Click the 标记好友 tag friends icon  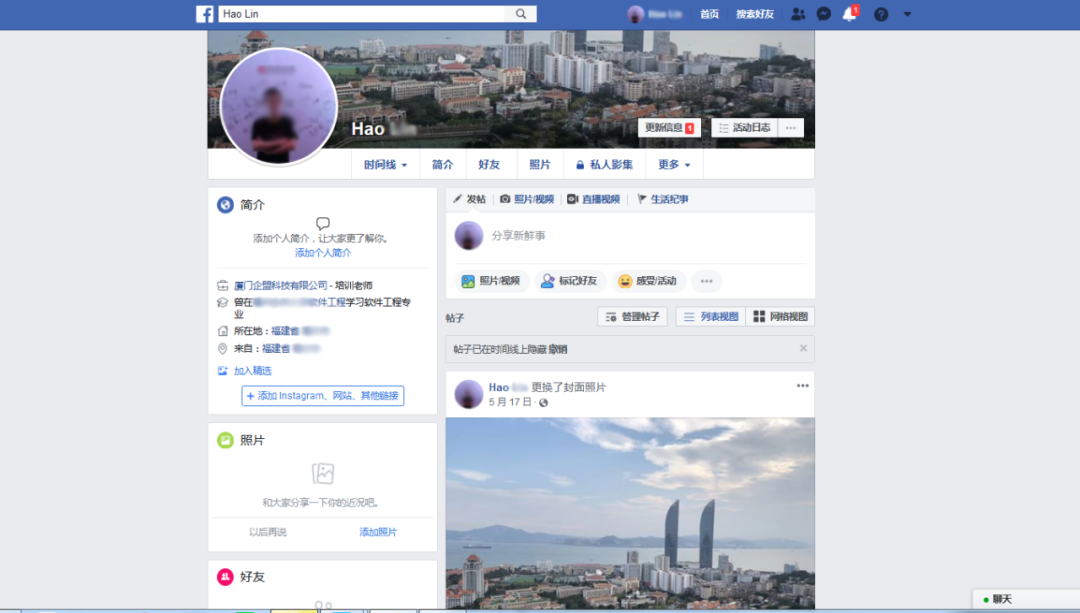[549, 281]
